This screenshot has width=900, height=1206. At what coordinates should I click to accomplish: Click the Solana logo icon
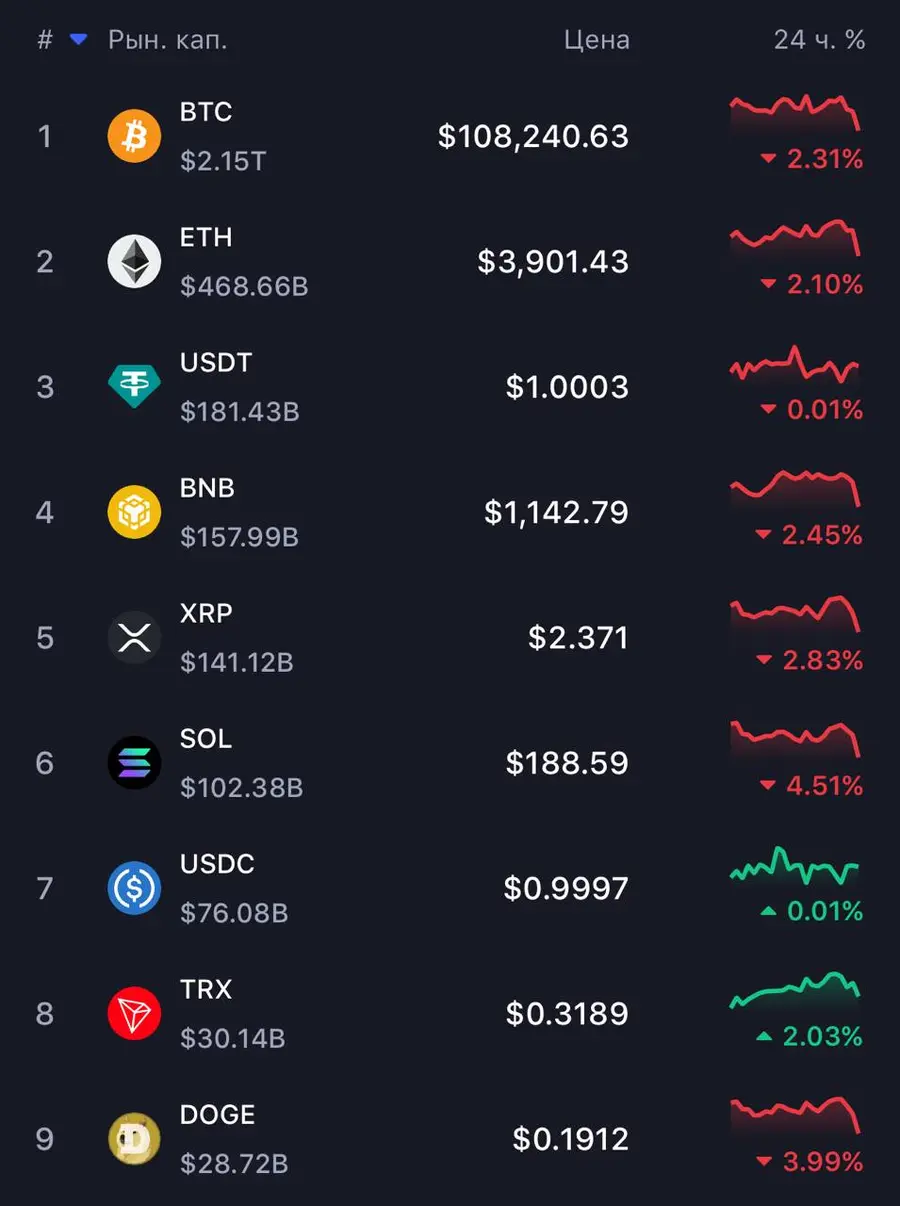[x=134, y=763]
